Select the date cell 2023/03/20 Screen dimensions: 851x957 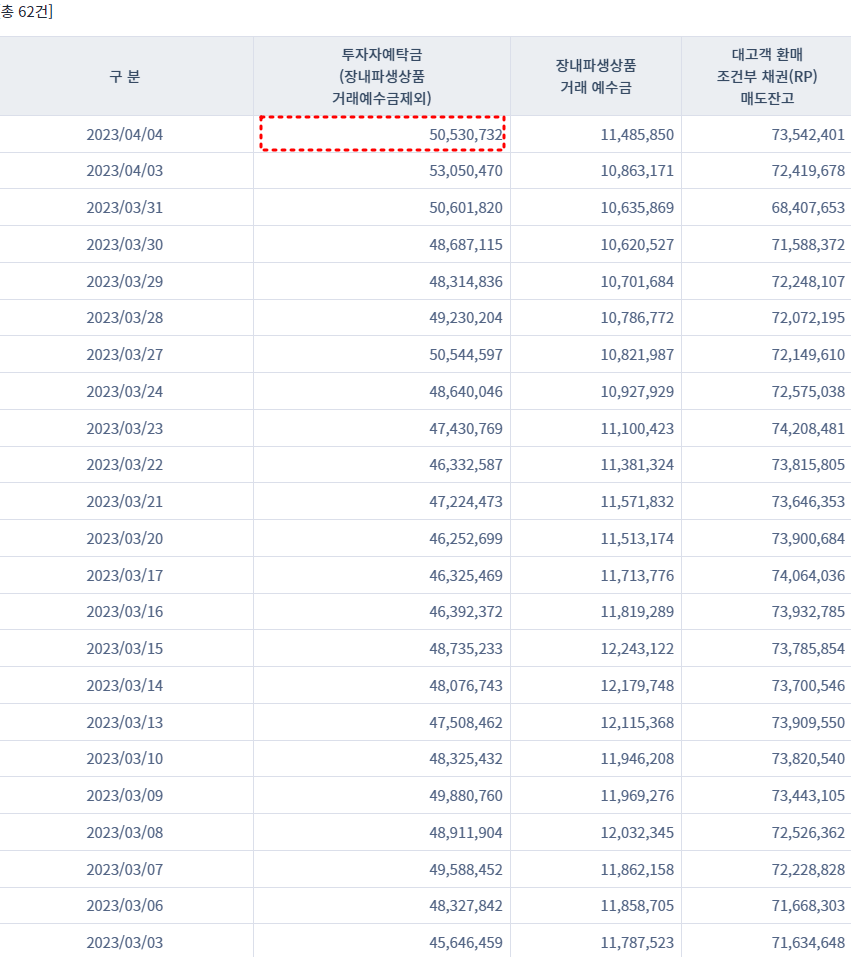point(125,538)
